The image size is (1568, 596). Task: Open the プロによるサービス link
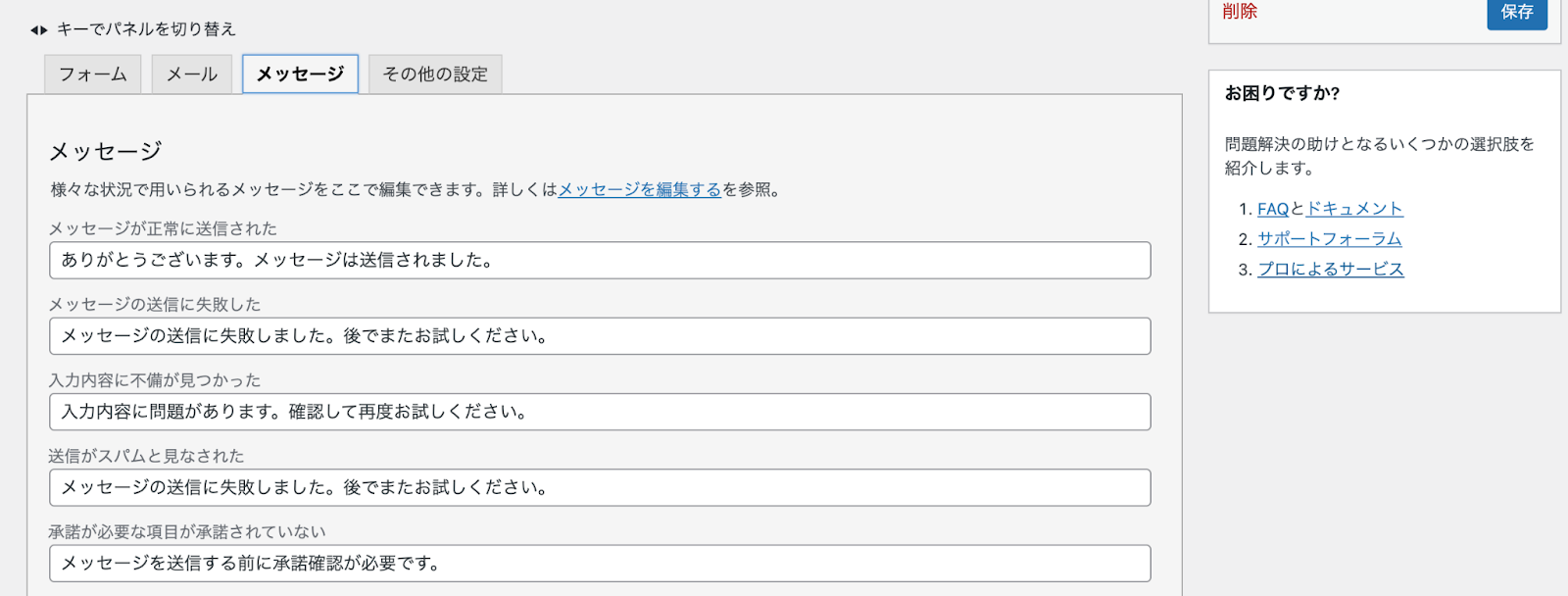[1331, 270]
